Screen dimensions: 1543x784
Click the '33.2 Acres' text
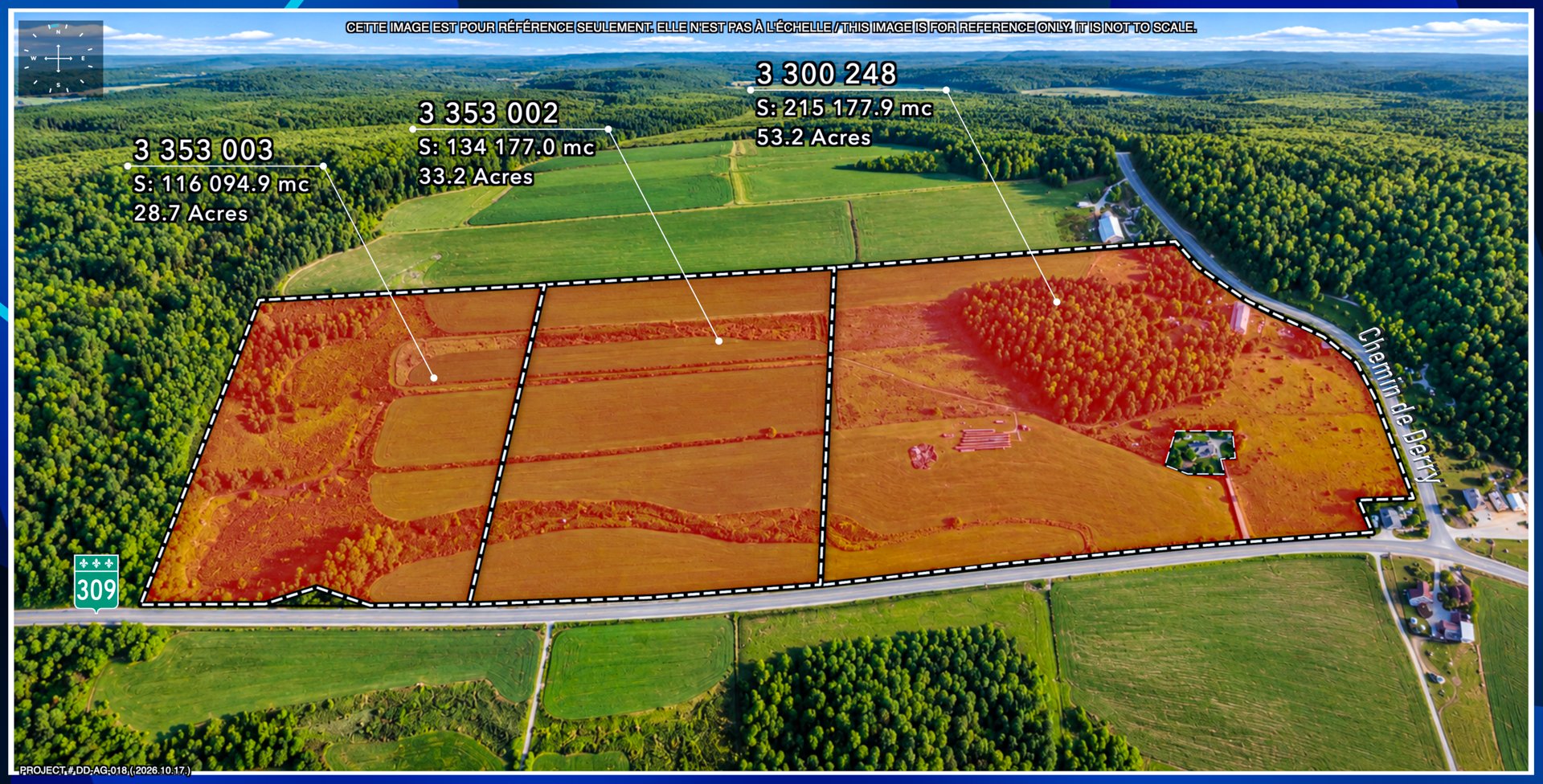[476, 177]
